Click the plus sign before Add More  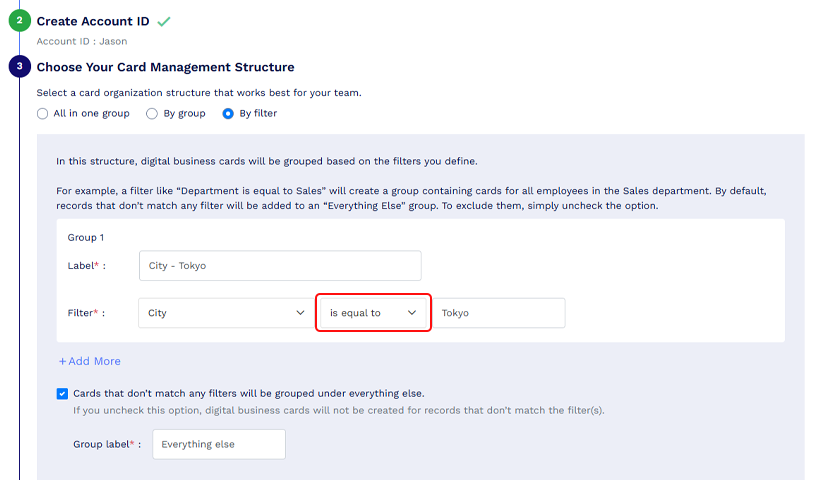point(62,361)
